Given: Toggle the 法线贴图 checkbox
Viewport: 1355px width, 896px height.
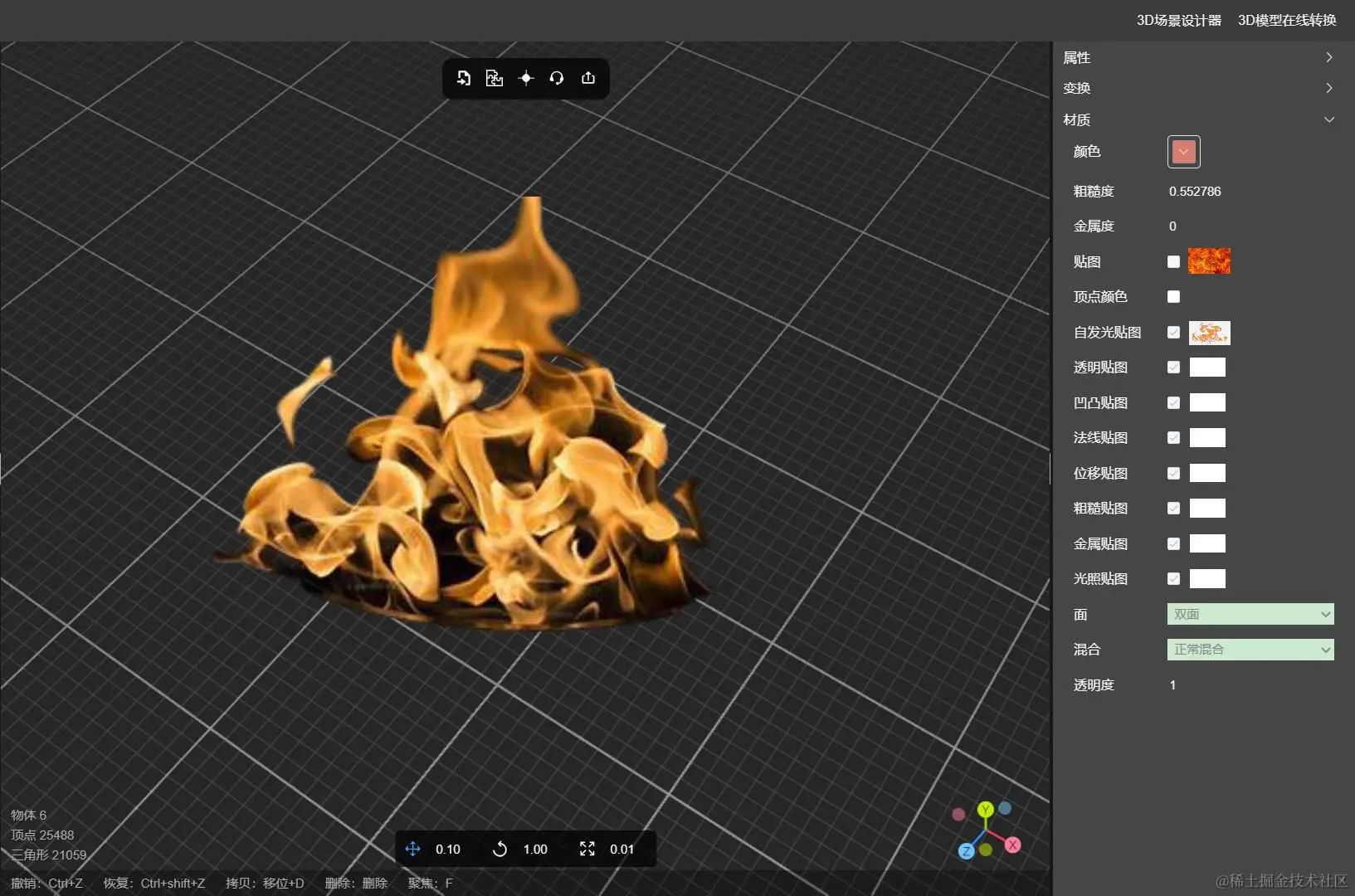Looking at the screenshot, I should click(1173, 437).
